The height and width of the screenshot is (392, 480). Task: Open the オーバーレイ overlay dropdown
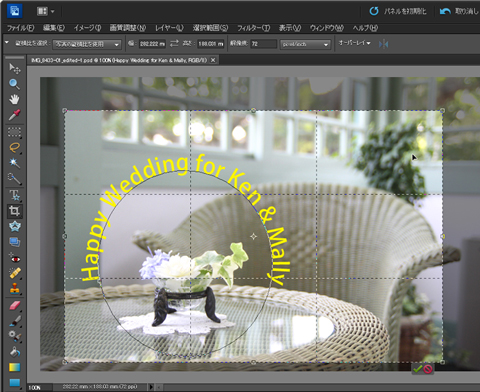(x=354, y=43)
